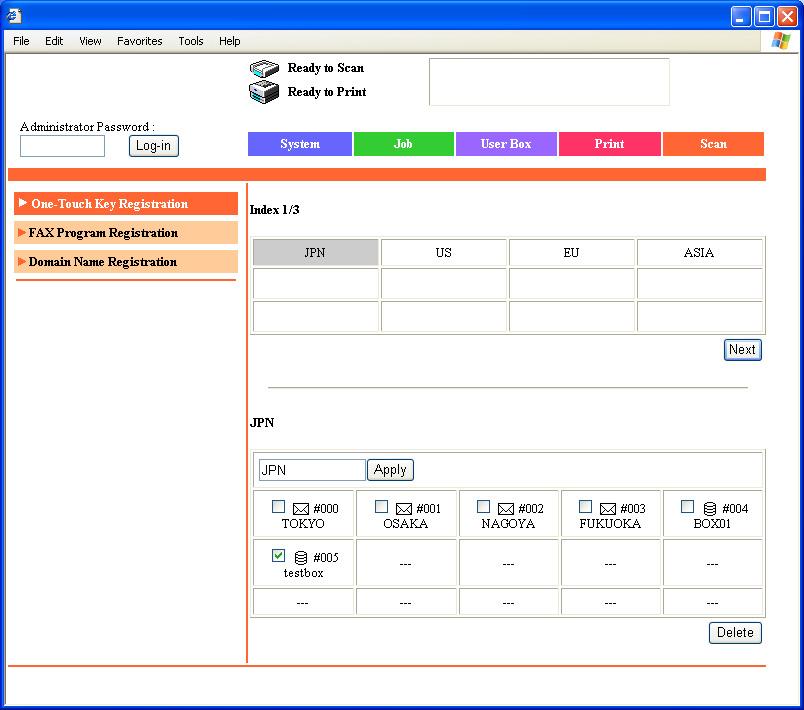Screen dimensions: 804x710
Task: Open the File menu
Action: coord(21,41)
